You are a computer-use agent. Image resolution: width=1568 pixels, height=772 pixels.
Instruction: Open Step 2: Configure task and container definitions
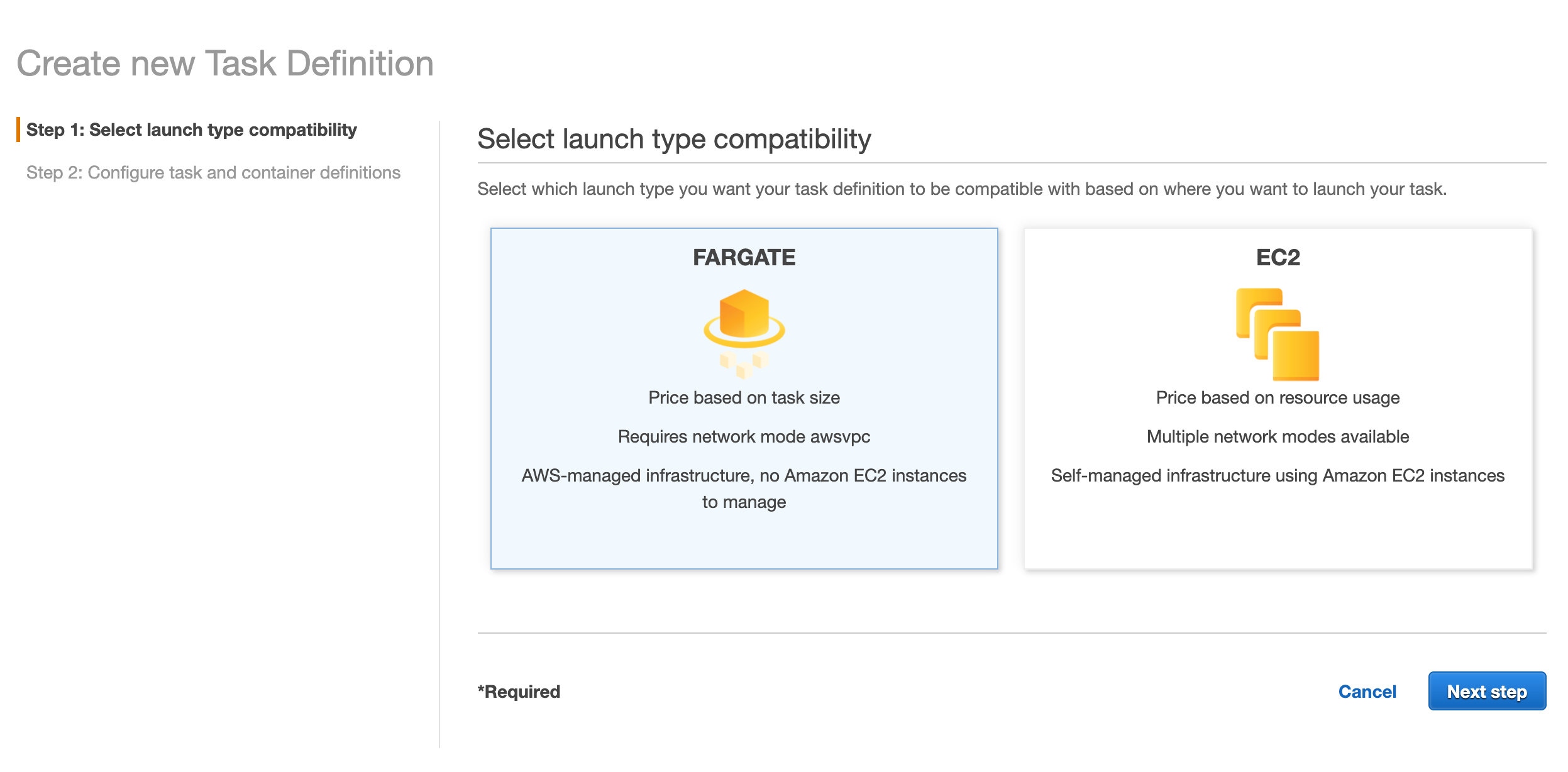pyautogui.click(x=213, y=172)
